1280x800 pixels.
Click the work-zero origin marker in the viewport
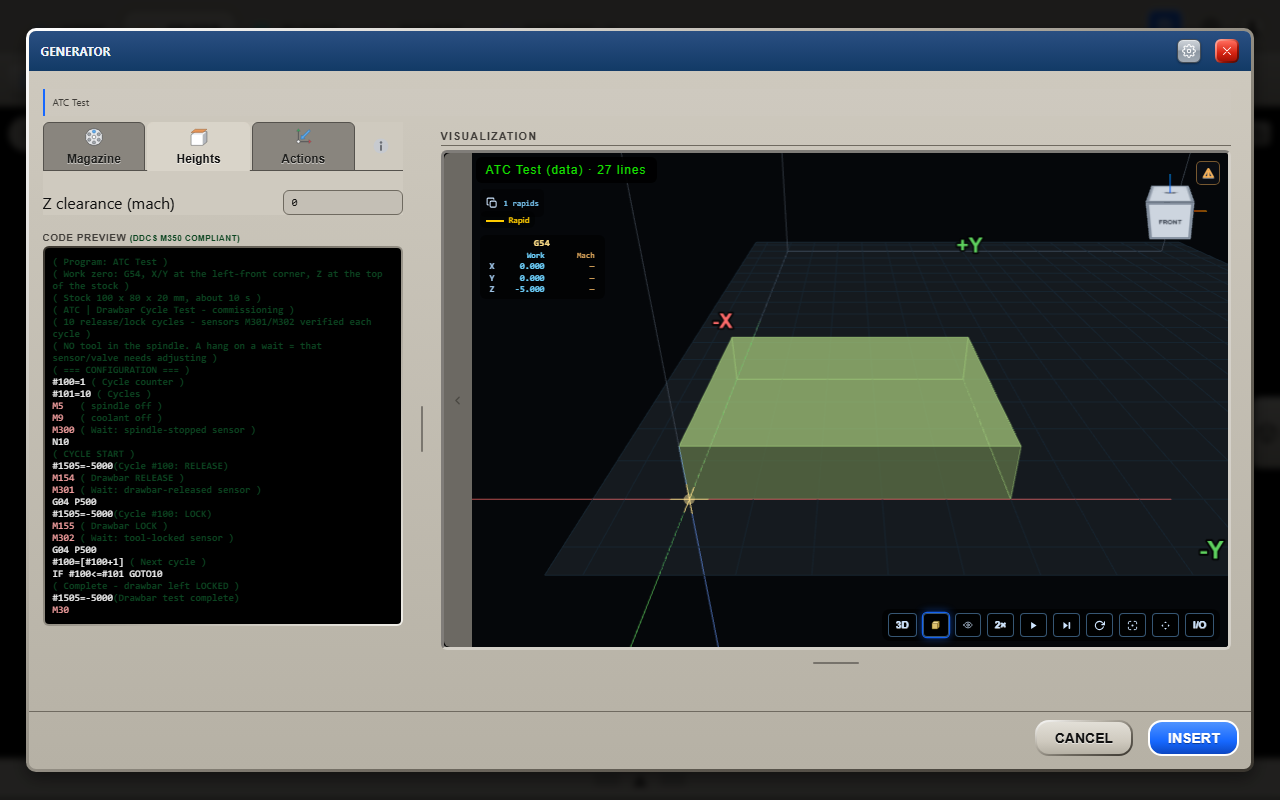(688, 498)
